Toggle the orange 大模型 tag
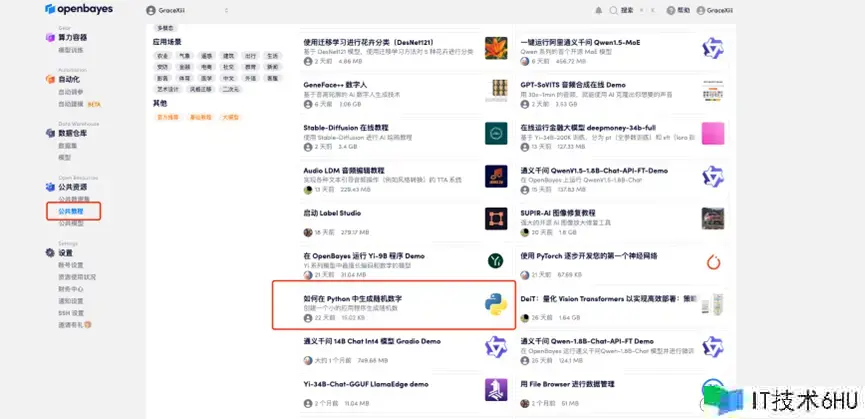This screenshot has height=419, width=865. (231, 117)
